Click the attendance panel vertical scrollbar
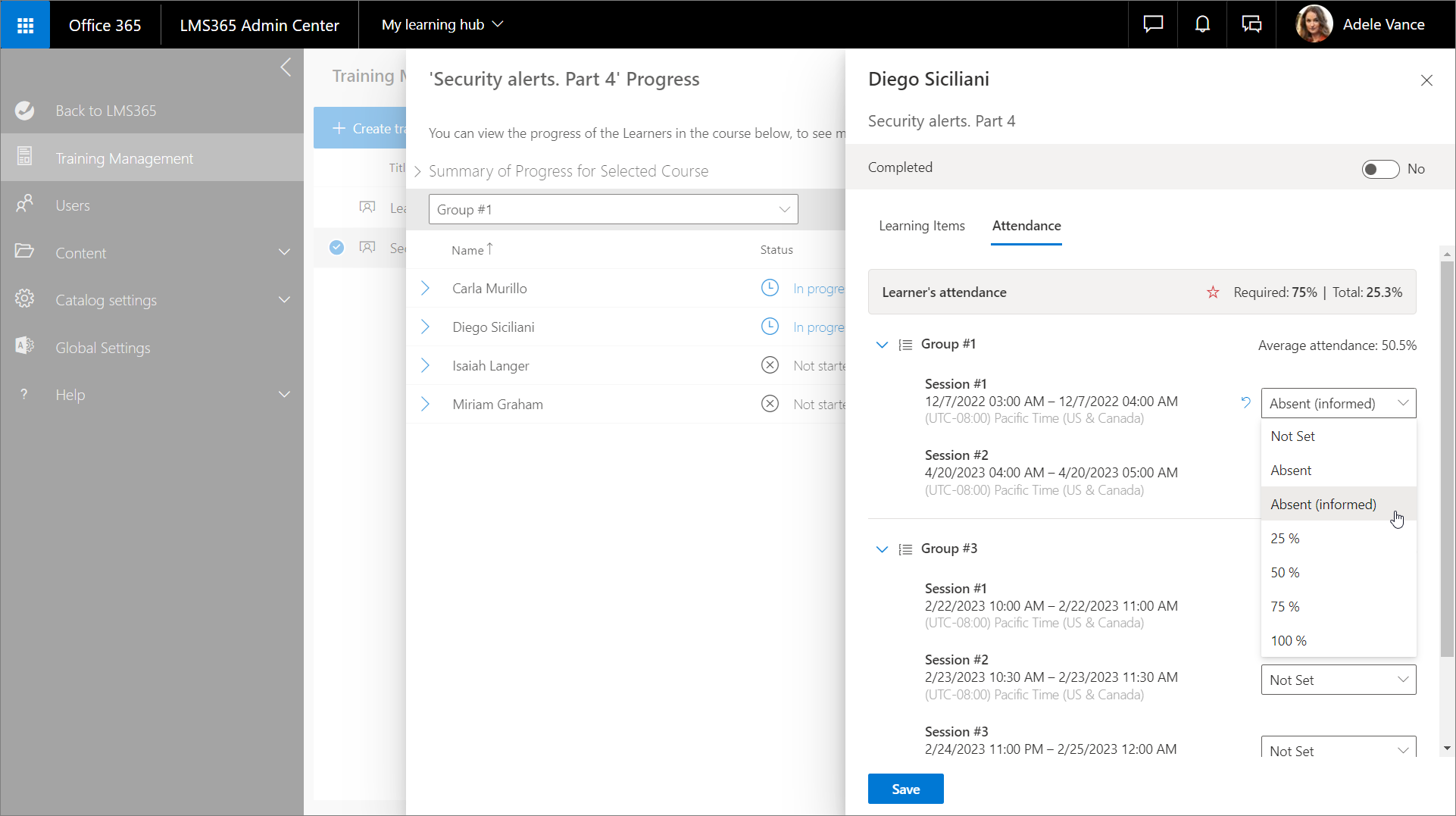 (x=1446, y=455)
